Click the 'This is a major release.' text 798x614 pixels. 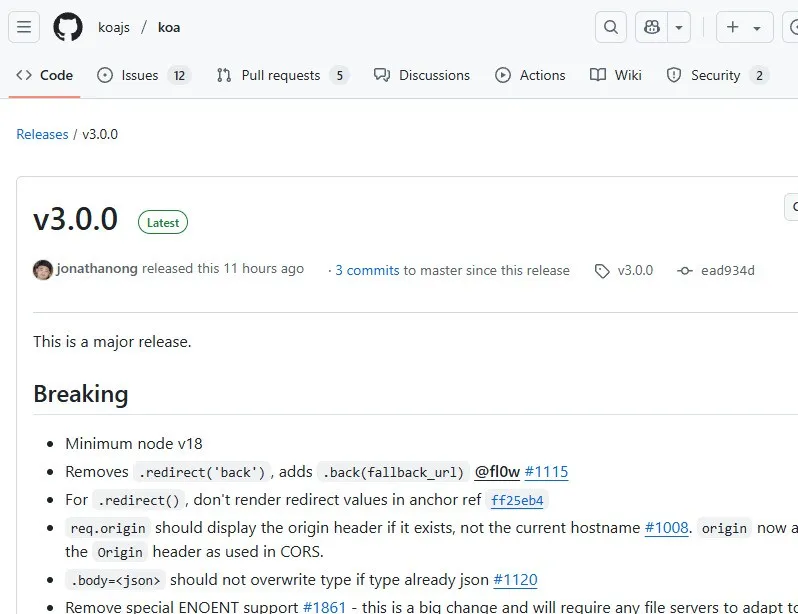(x=112, y=342)
